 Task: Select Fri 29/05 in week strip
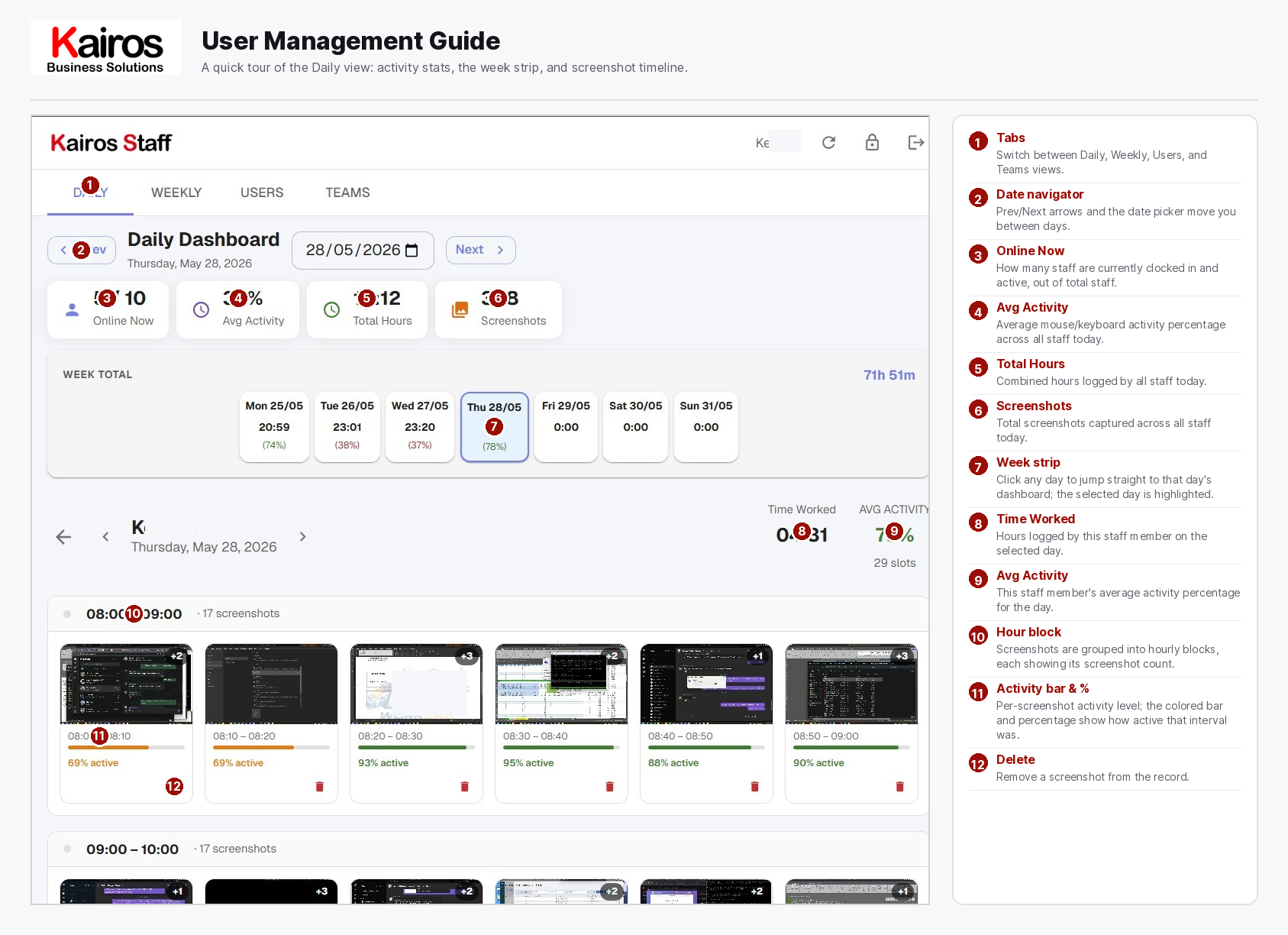[566, 427]
